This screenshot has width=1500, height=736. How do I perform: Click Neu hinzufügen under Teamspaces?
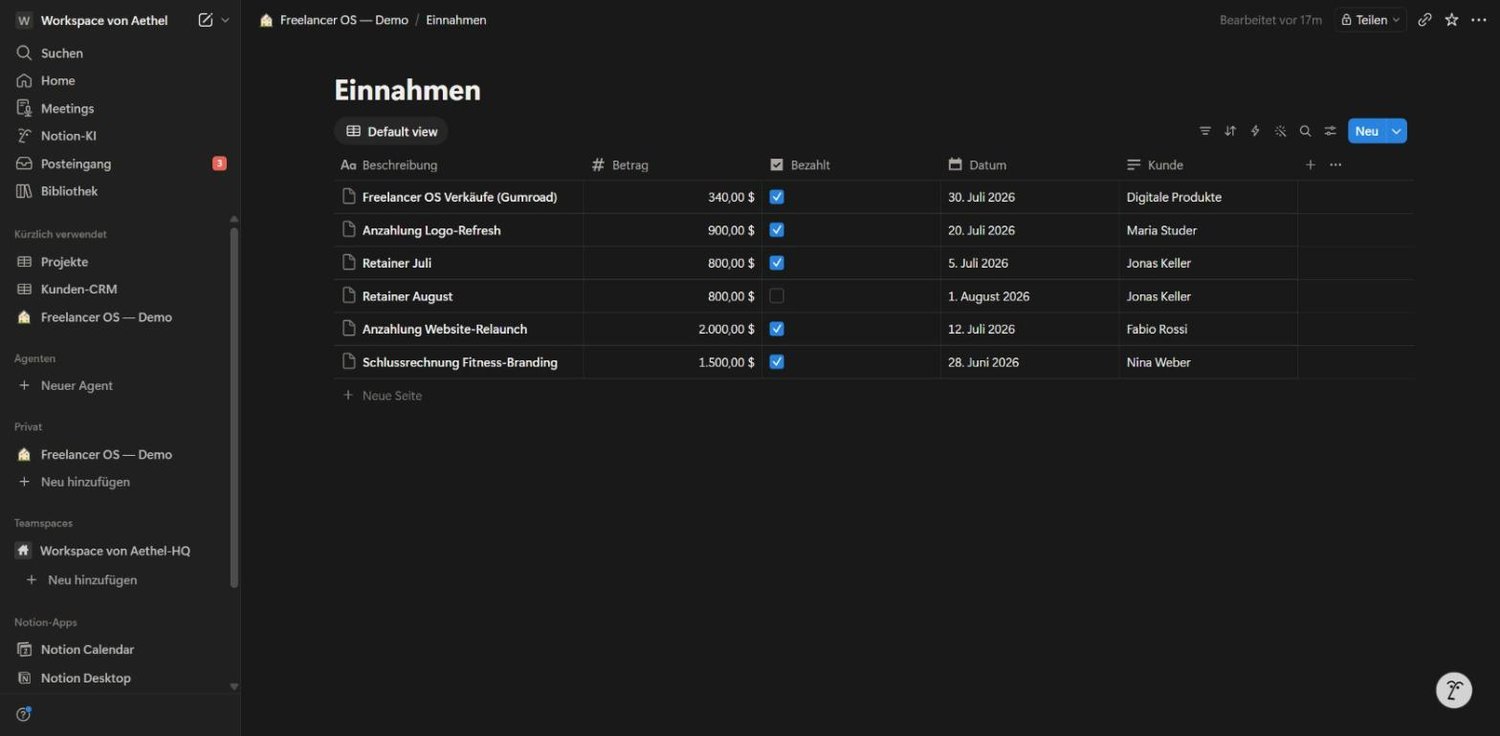coord(120,580)
